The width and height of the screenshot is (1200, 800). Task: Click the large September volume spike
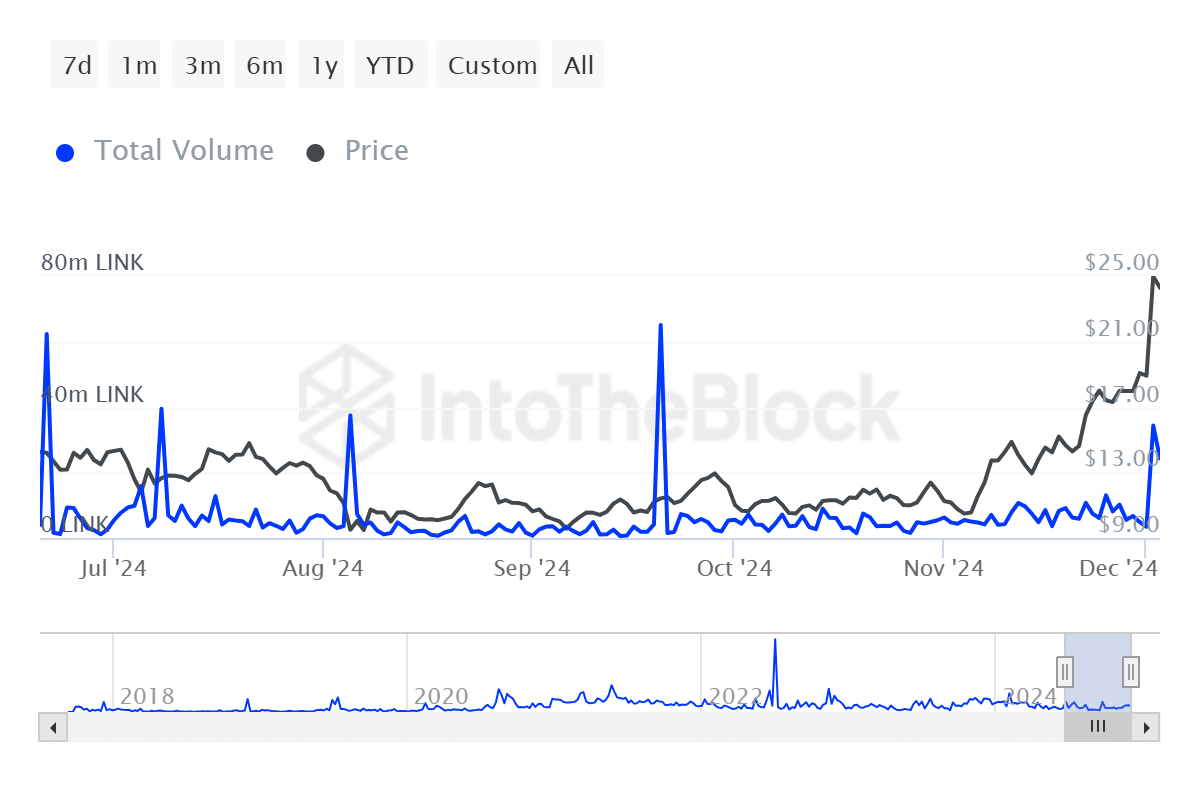[661, 326]
